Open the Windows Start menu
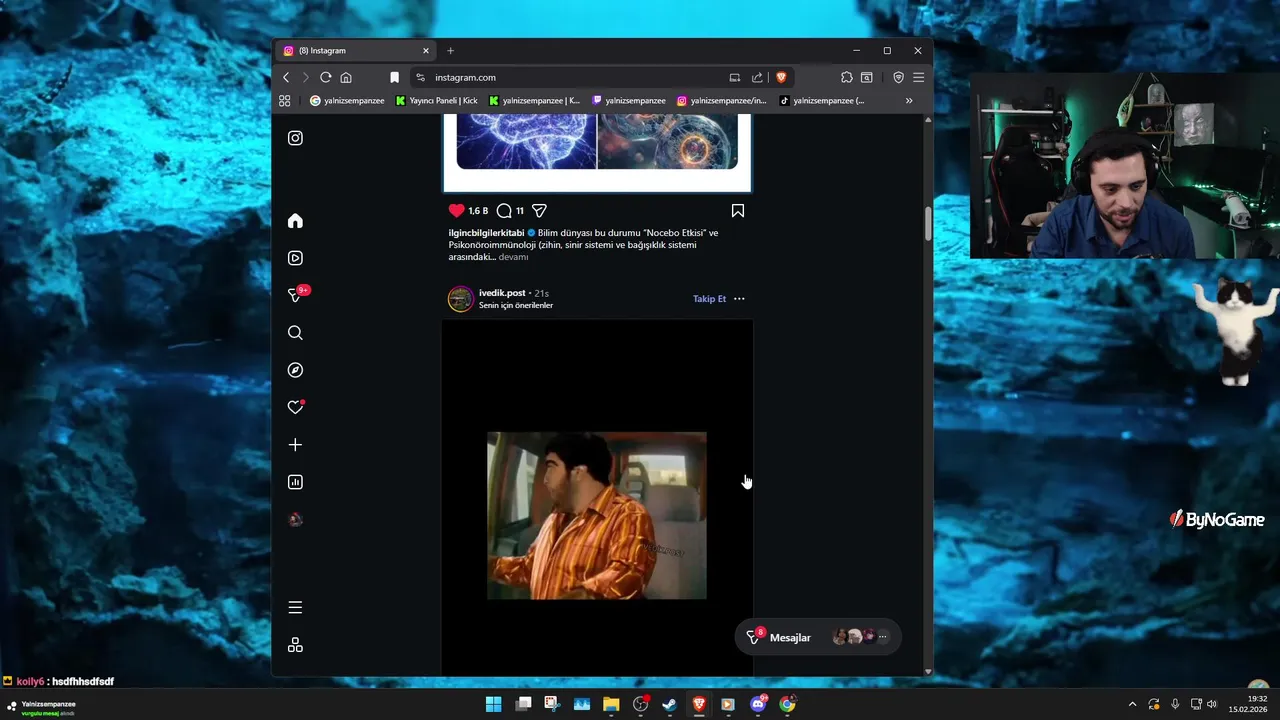 tap(494, 704)
